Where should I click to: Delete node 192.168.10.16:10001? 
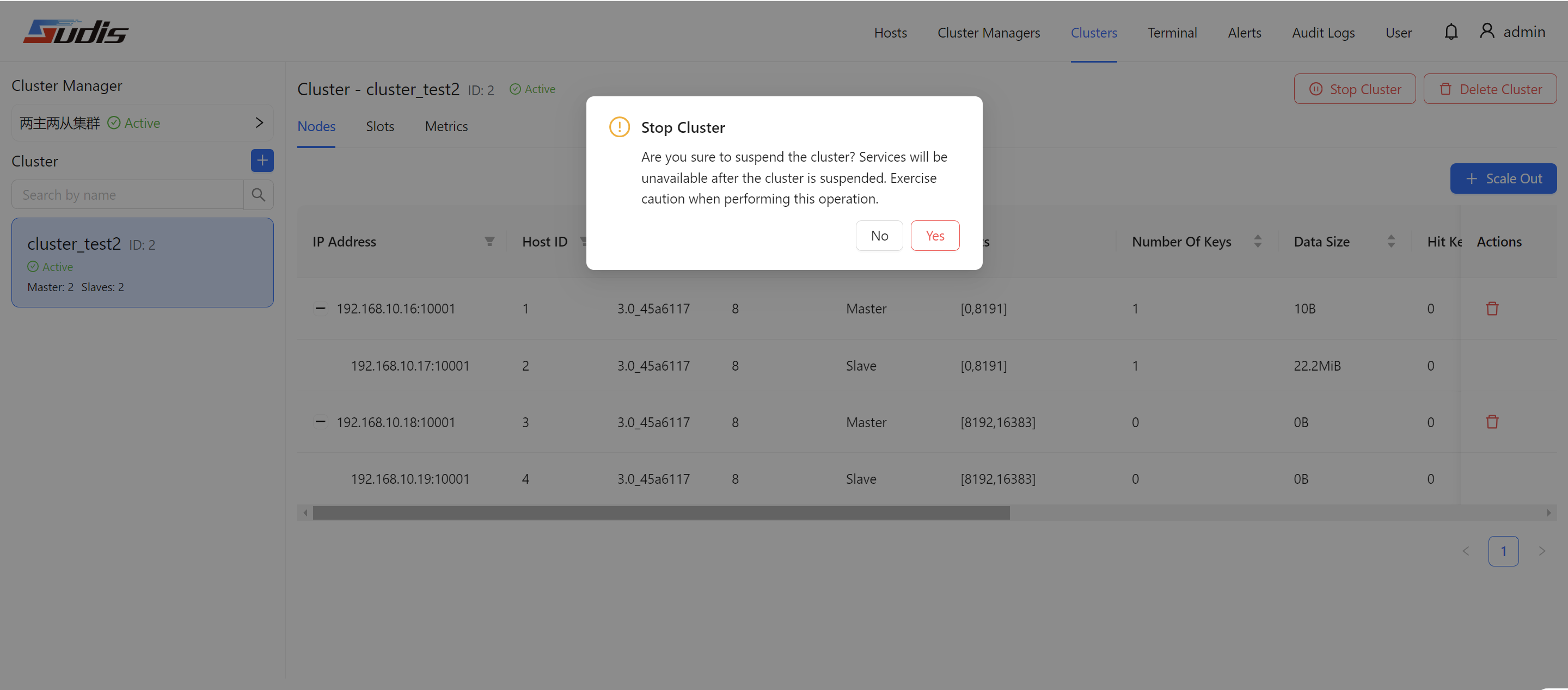(1492, 309)
